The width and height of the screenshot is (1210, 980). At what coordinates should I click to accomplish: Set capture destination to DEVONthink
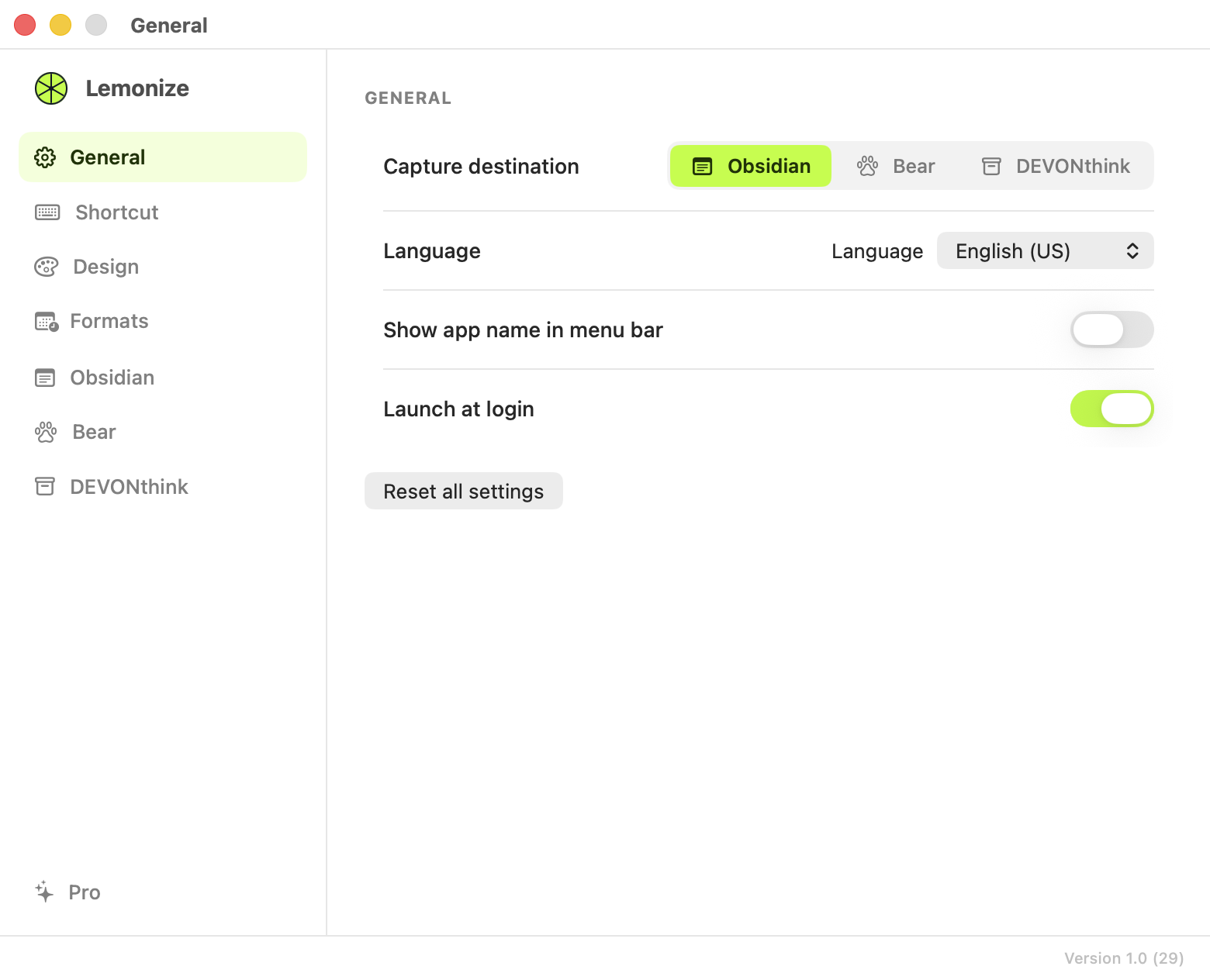pos(1056,166)
